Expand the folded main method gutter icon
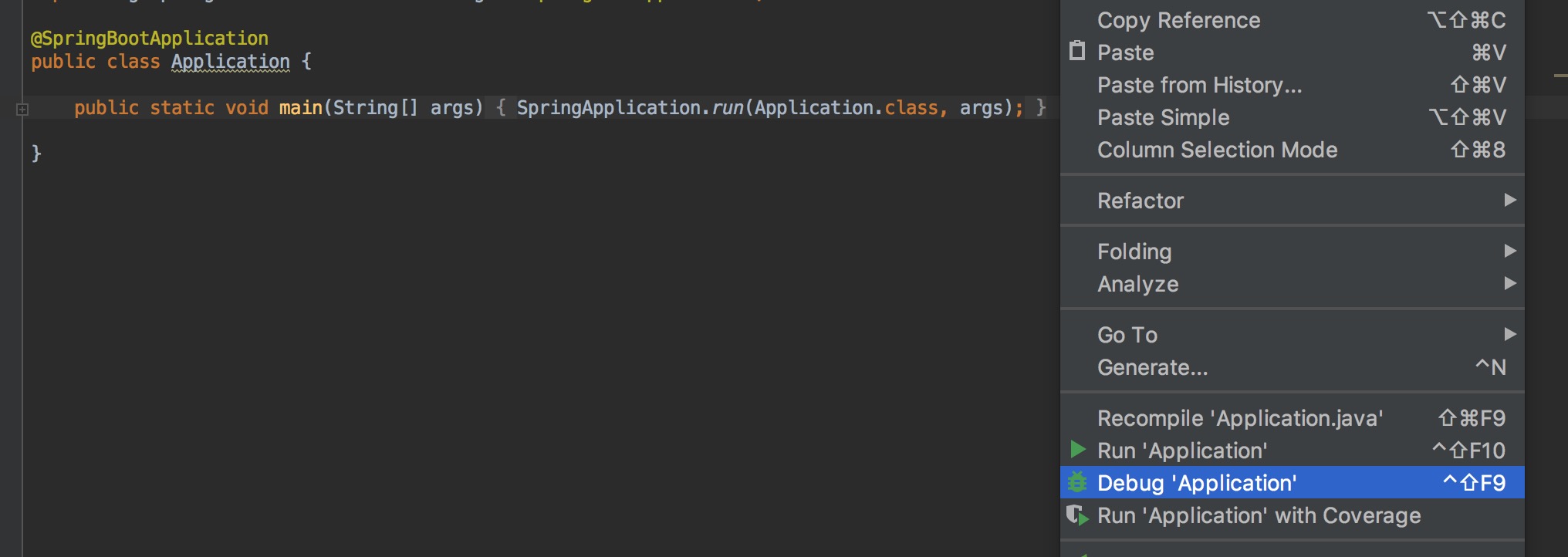 22,109
